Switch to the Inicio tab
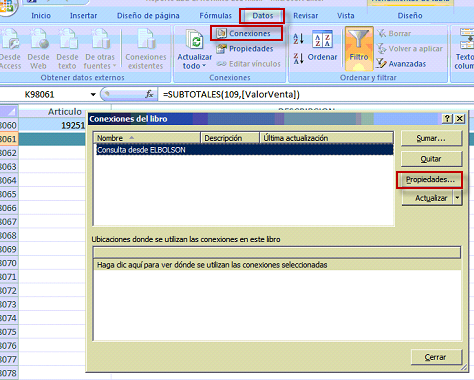 [41, 16]
